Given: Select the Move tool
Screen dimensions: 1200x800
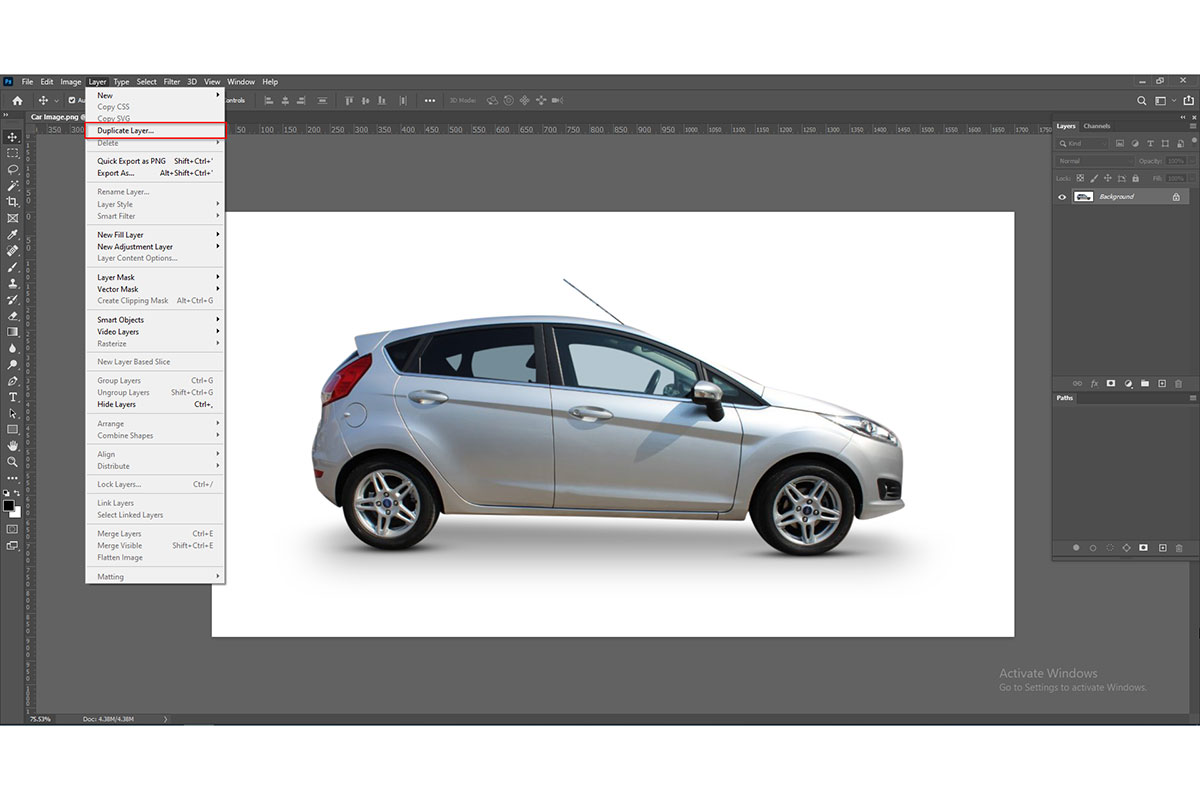Looking at the screenshot, I should click(12, 137).
